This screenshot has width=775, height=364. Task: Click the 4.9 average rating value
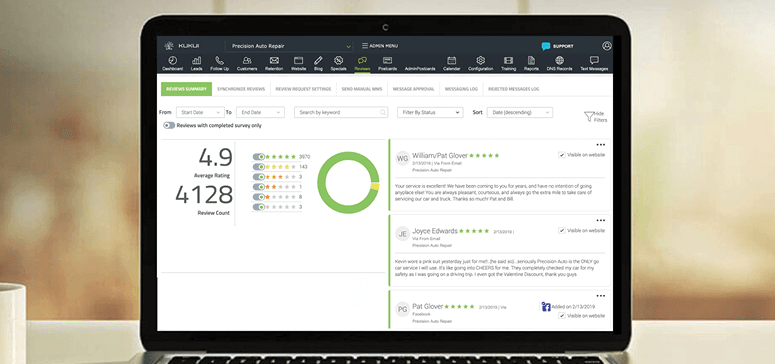point(215,158)
